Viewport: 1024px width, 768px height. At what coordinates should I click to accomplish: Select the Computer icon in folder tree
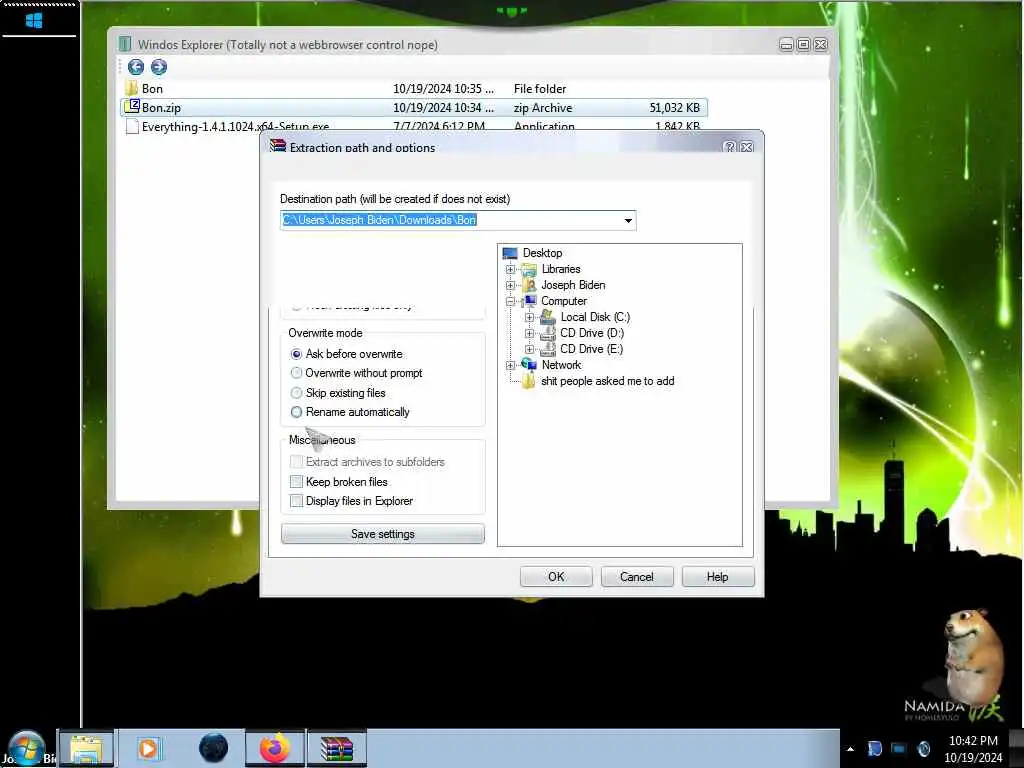click(x=530, y=300)
